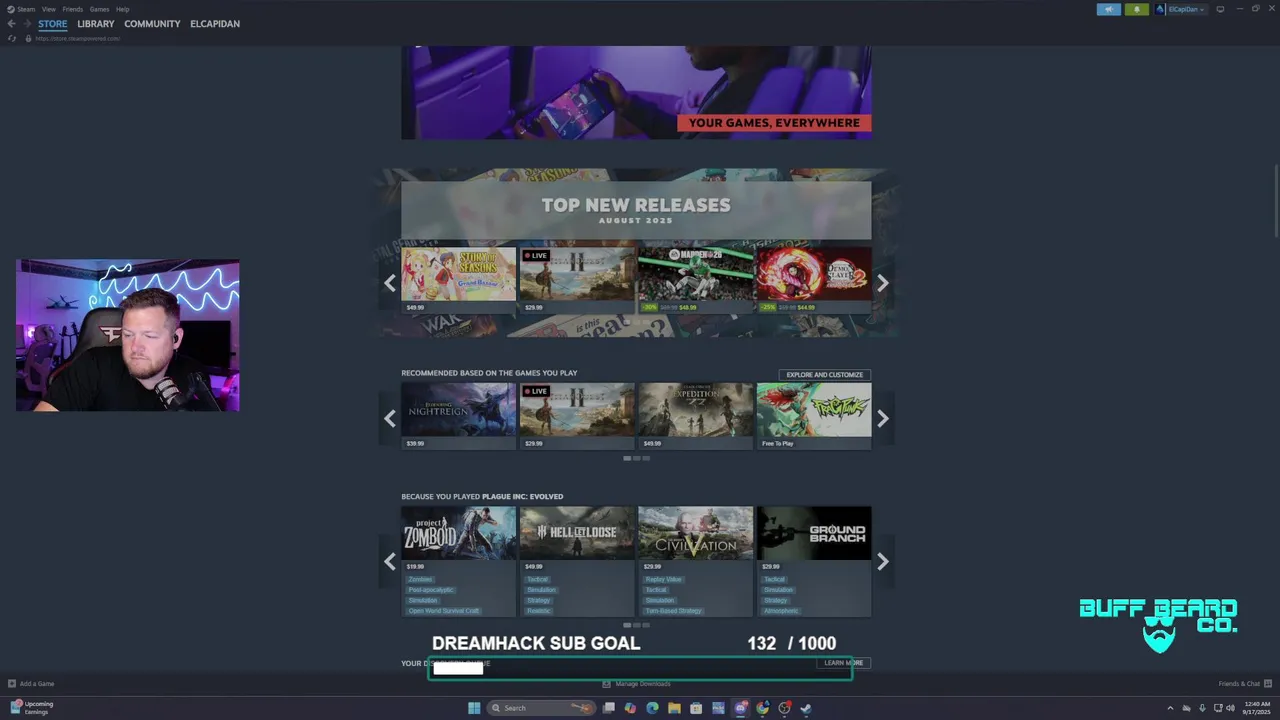This screenshot has width=1280, height=720.
Task: Click the padlock icon beside the URL
Action: pos(28,38)
